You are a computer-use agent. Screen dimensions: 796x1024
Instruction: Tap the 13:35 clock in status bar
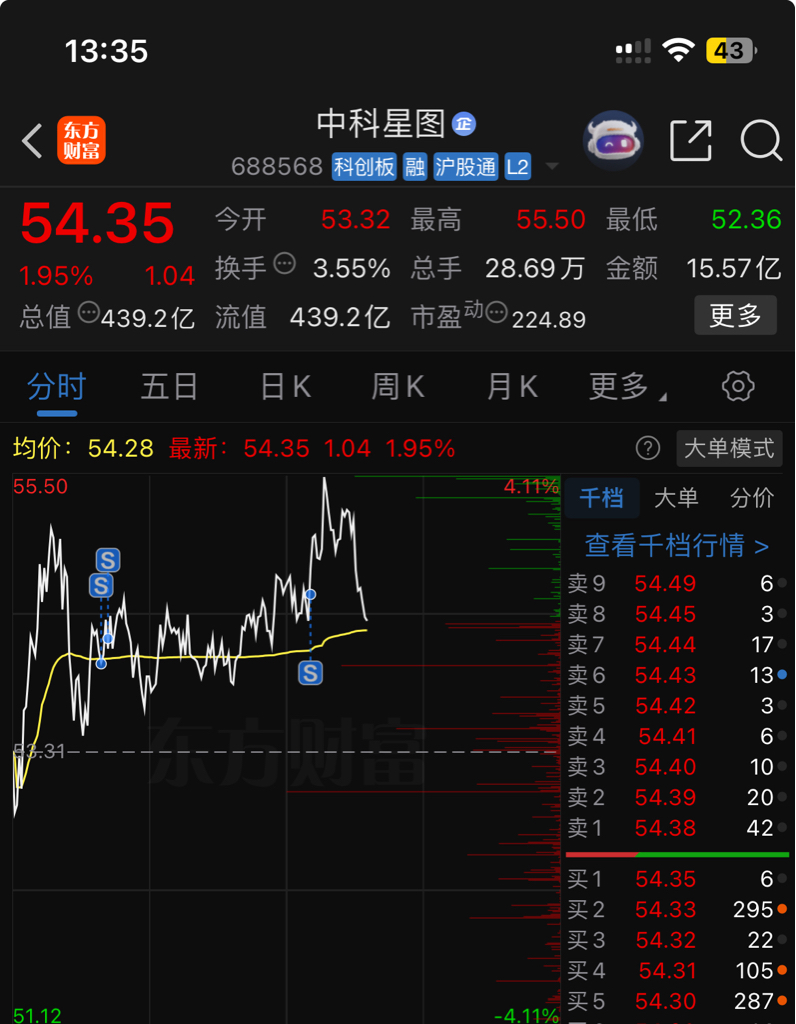coord(106,51)
